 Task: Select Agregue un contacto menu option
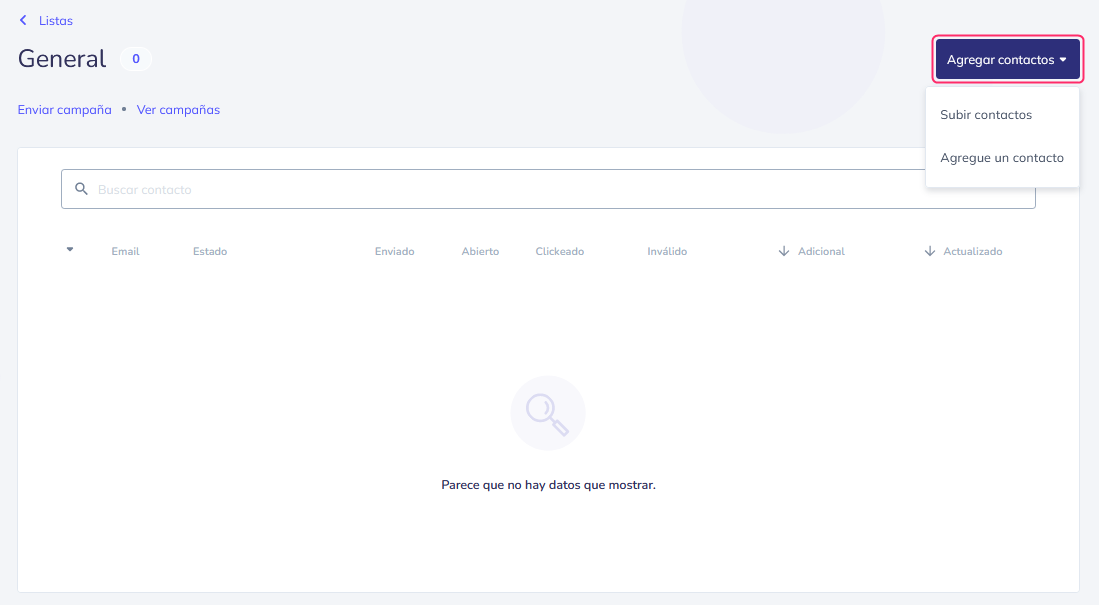tap(1002, 158)
